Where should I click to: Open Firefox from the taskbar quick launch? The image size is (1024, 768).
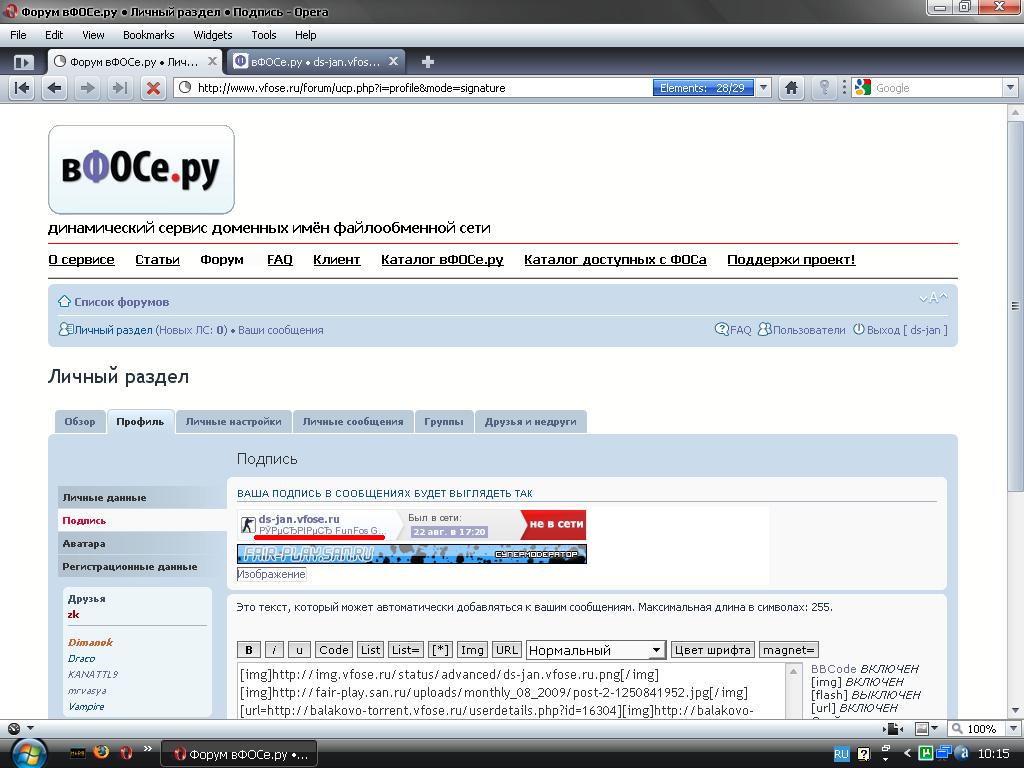(101, 752)
